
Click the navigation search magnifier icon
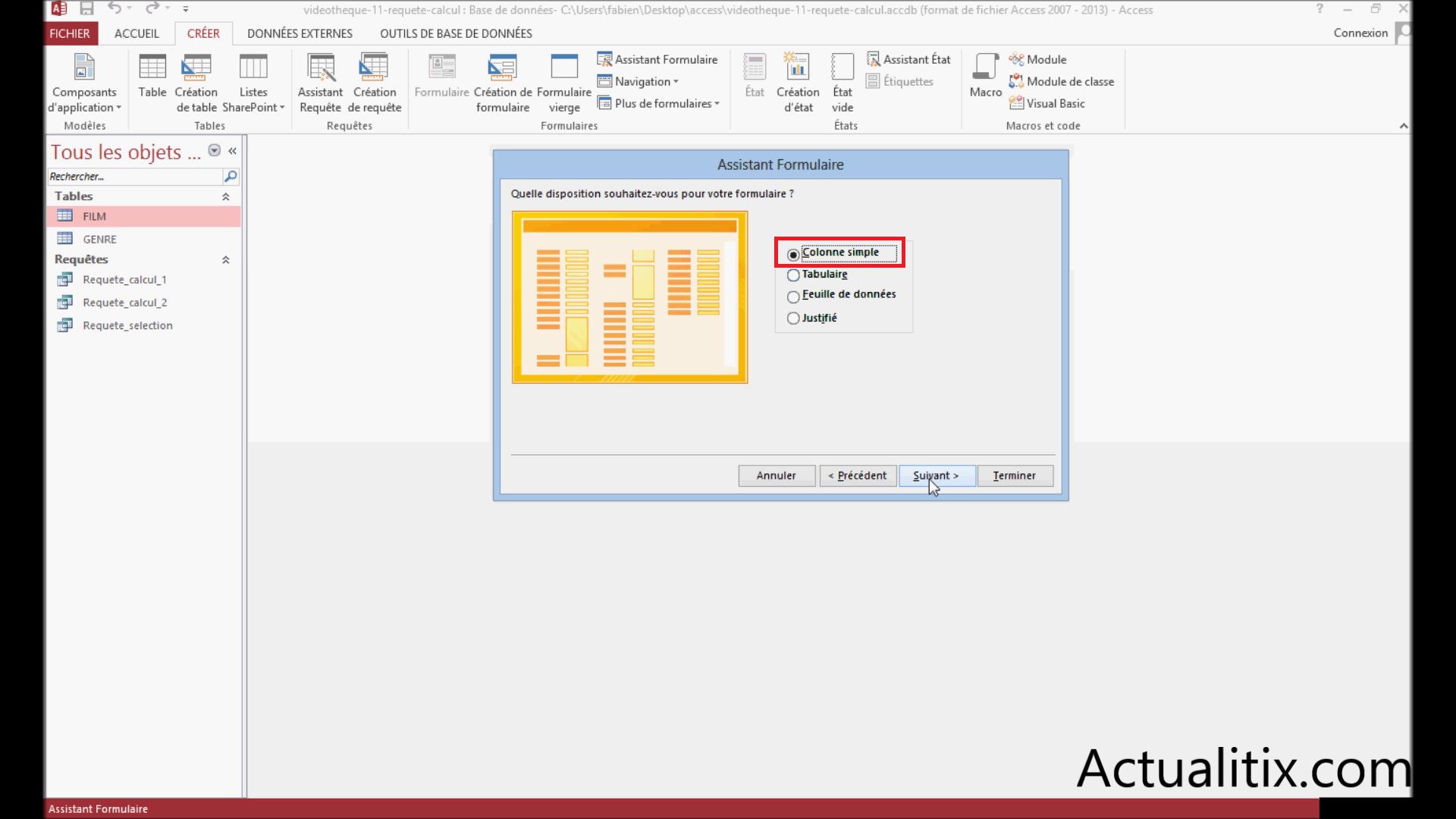tap(231, 177)
